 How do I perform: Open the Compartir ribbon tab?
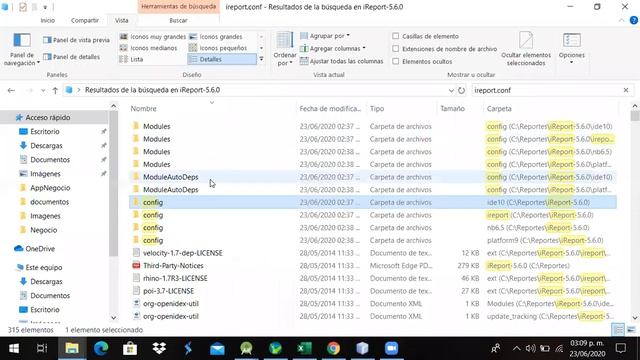point(84,20)
